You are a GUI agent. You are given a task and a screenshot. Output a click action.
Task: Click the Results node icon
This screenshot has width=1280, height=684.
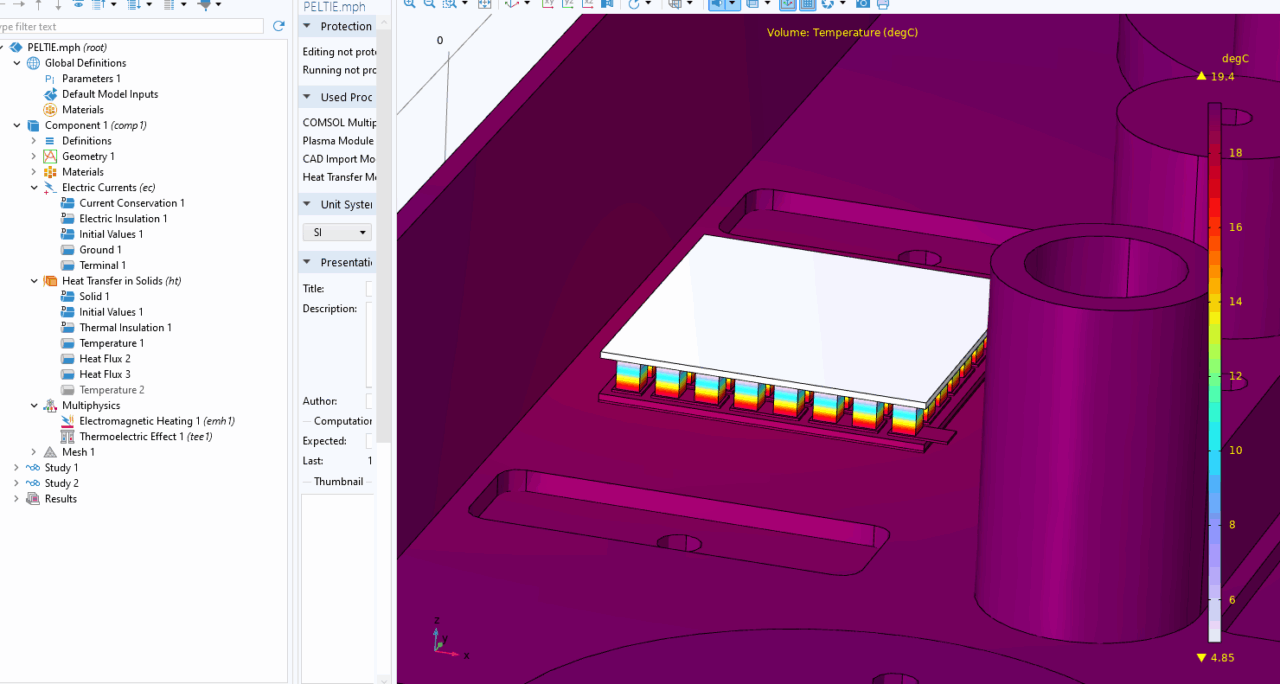(x=34, y=499)
